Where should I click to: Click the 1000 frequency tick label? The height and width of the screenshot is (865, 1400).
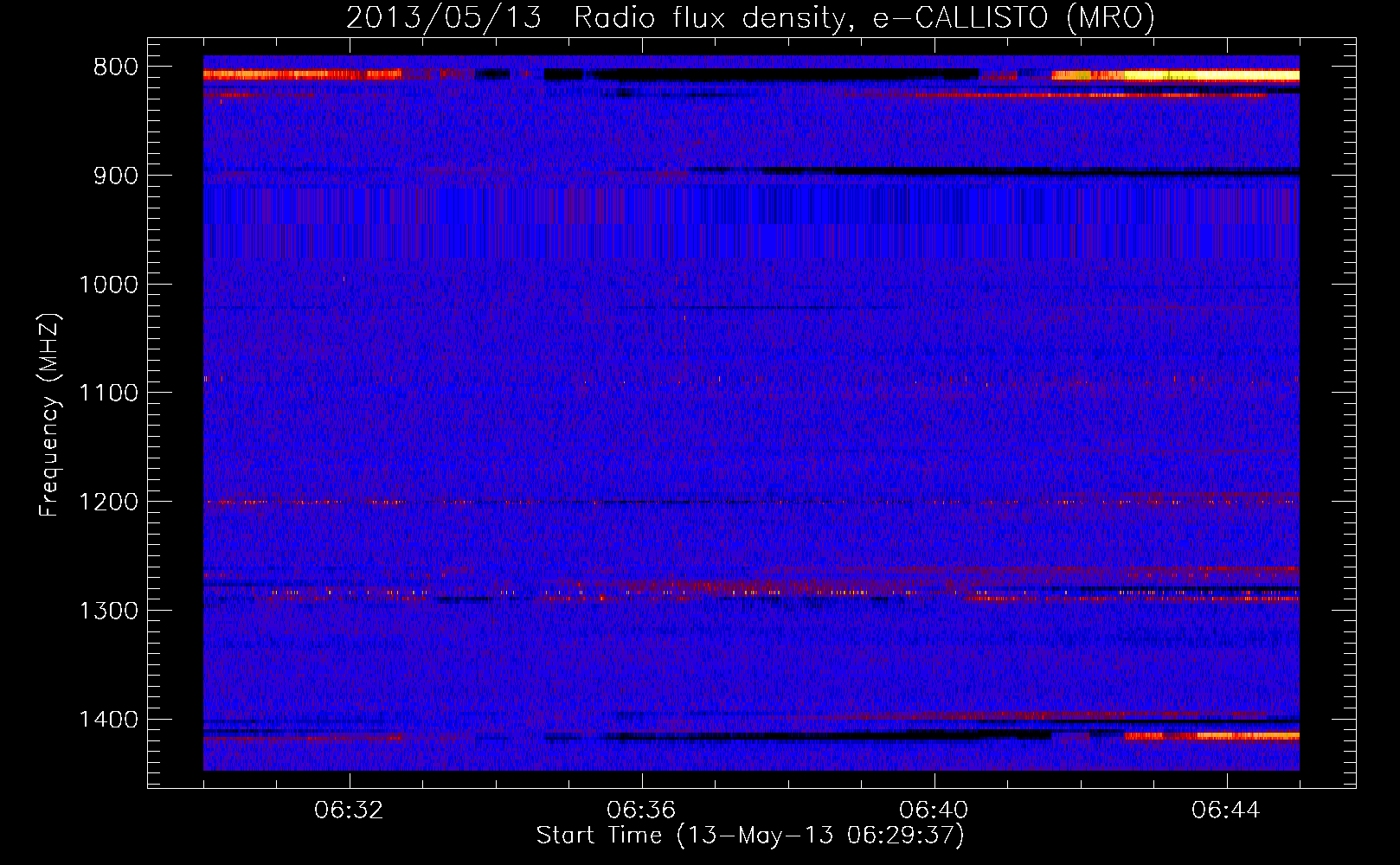click(108, 285)
